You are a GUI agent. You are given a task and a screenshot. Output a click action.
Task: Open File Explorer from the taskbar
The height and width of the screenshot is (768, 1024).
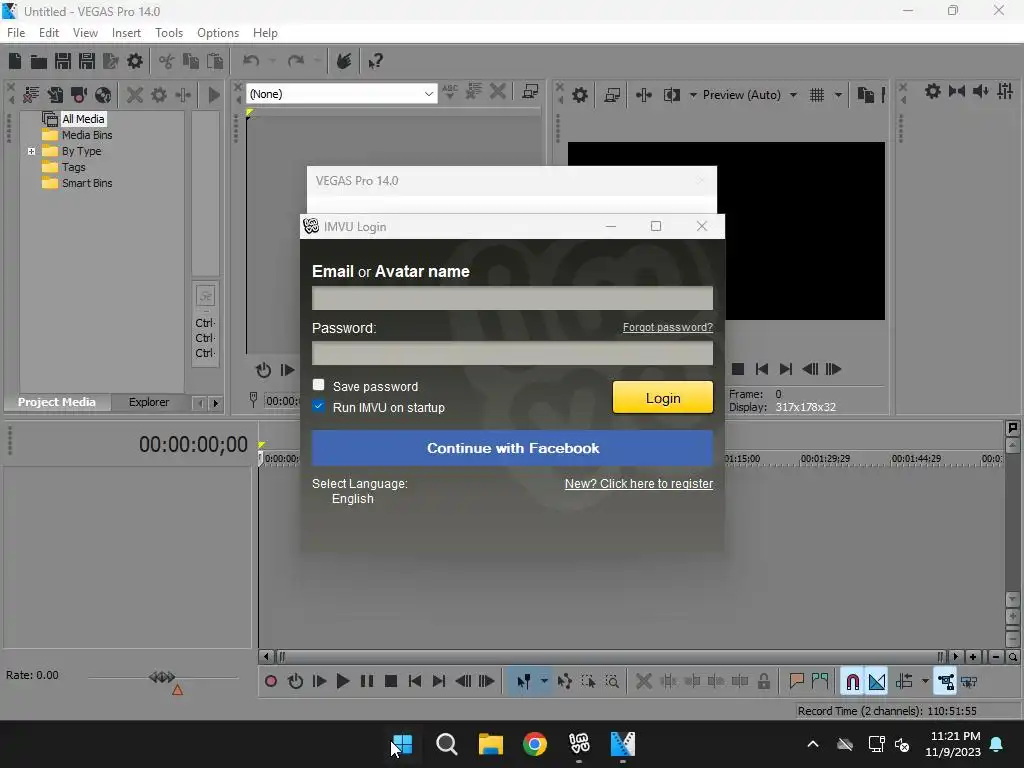coord(490,744)
